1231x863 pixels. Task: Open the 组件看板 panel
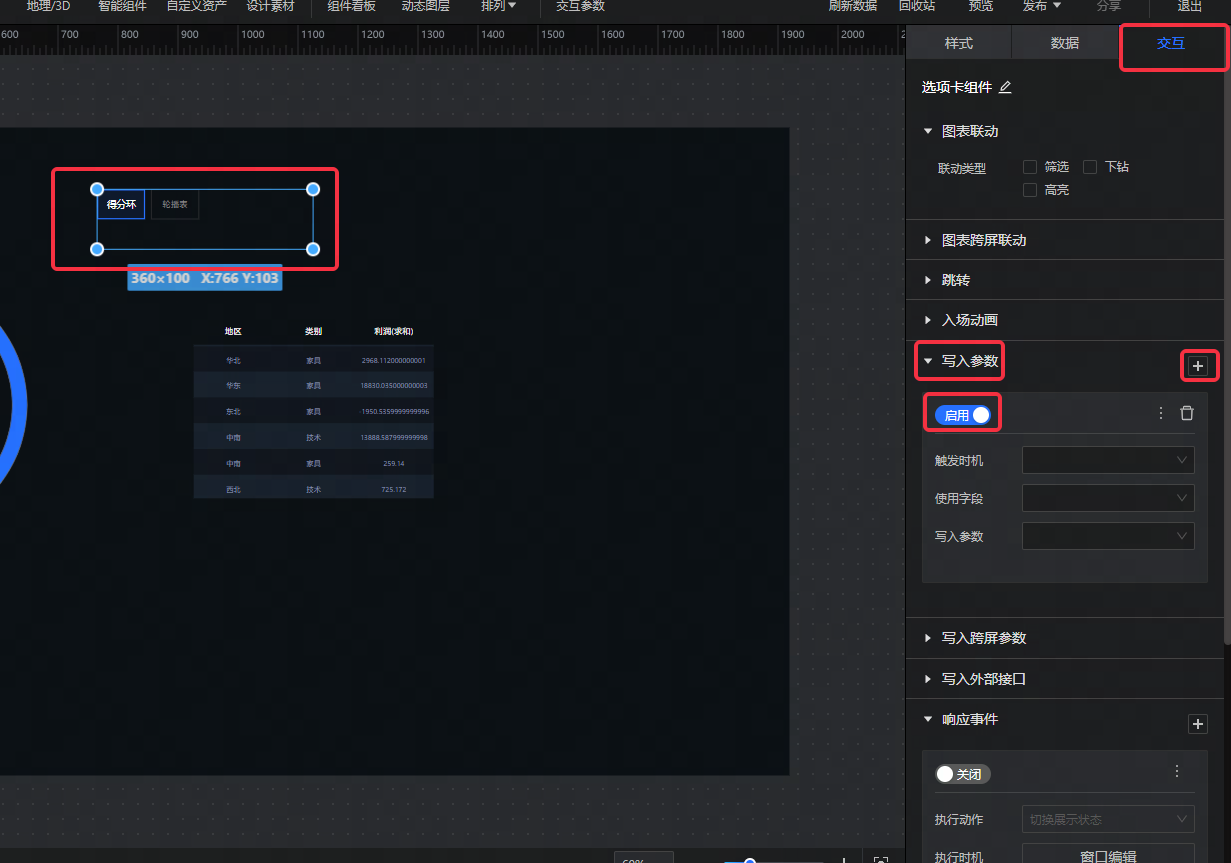tap(352, 6)
